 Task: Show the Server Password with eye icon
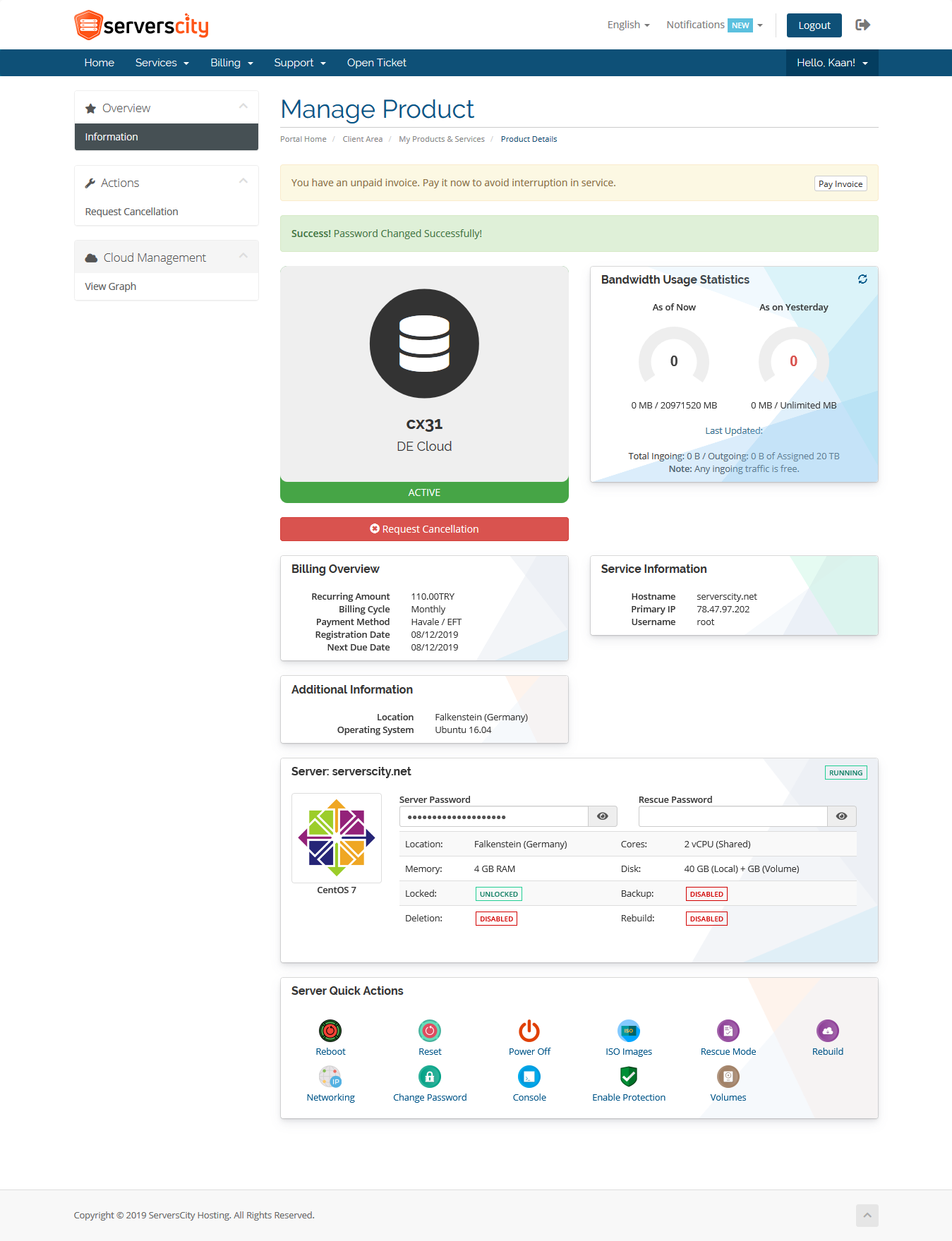click(603, 816)
